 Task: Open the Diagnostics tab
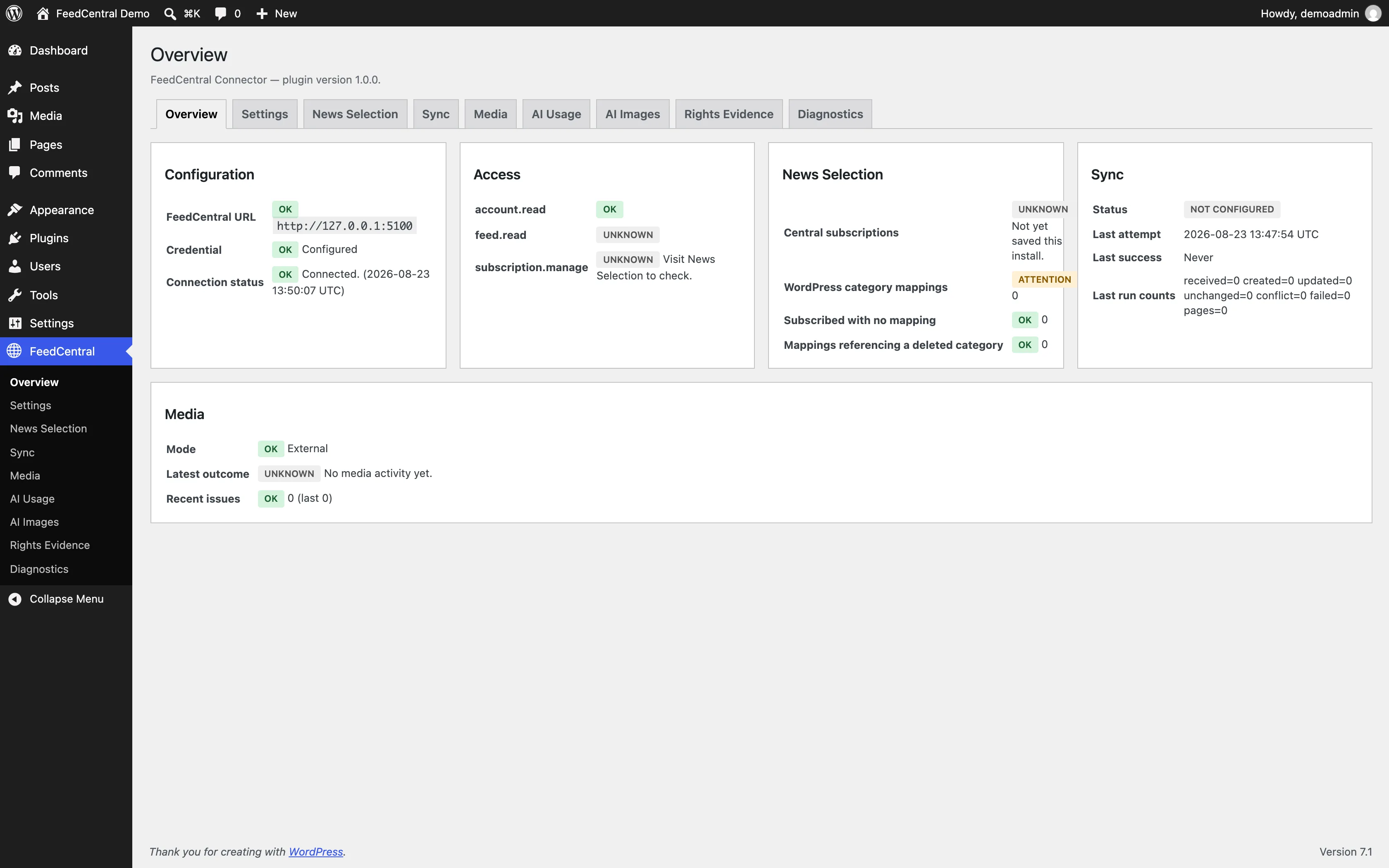coord(830,114)
